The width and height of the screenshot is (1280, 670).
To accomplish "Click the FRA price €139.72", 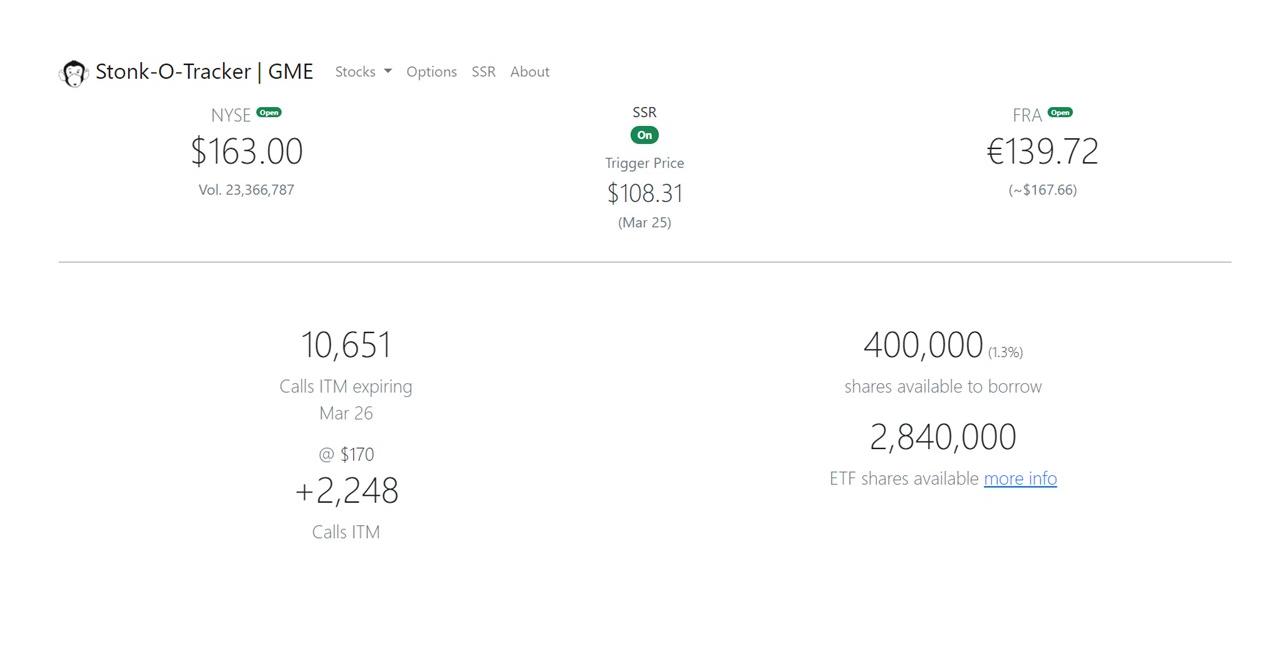I will pos(1042,152).
